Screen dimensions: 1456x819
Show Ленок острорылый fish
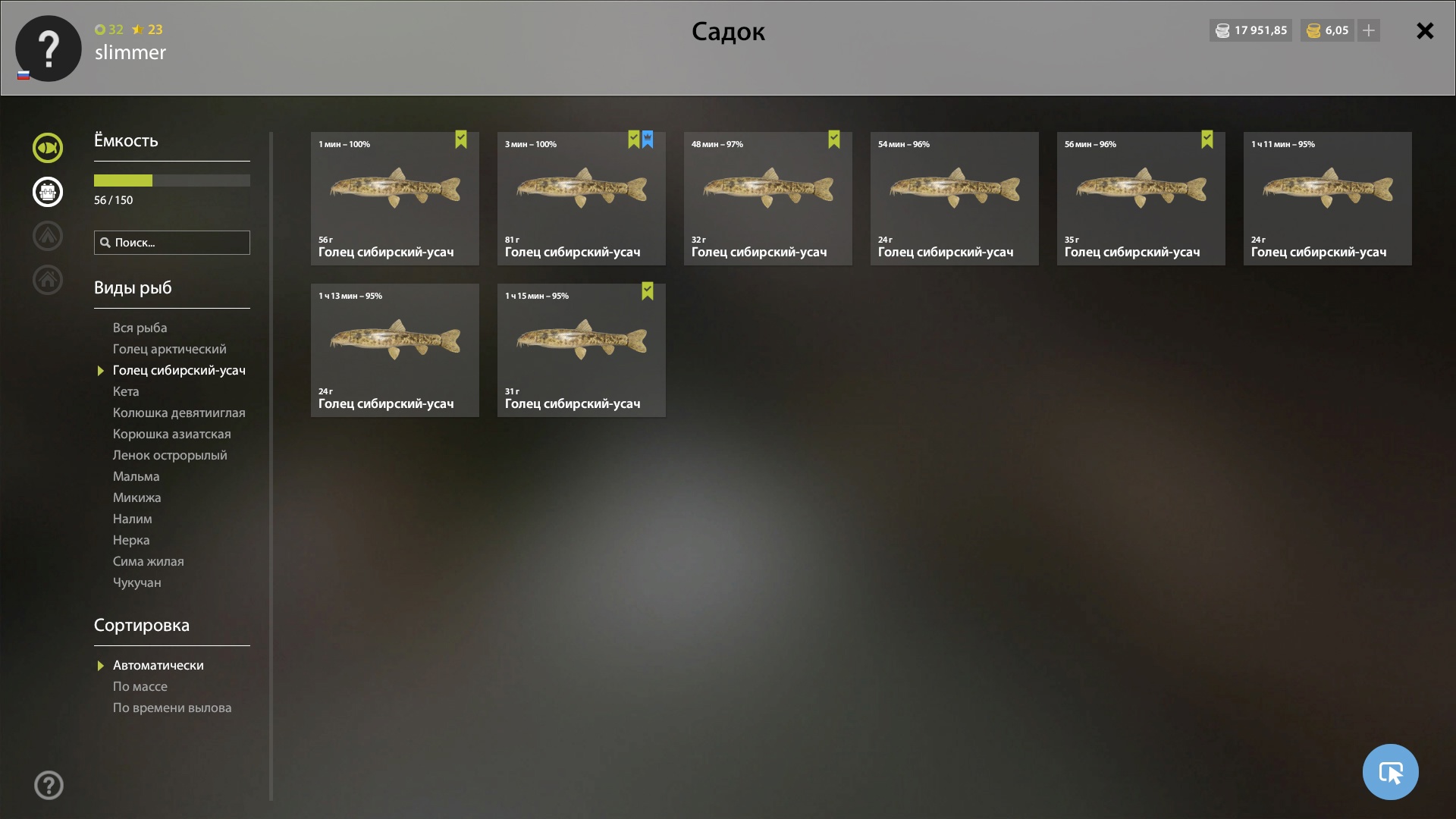click(170, 455)
